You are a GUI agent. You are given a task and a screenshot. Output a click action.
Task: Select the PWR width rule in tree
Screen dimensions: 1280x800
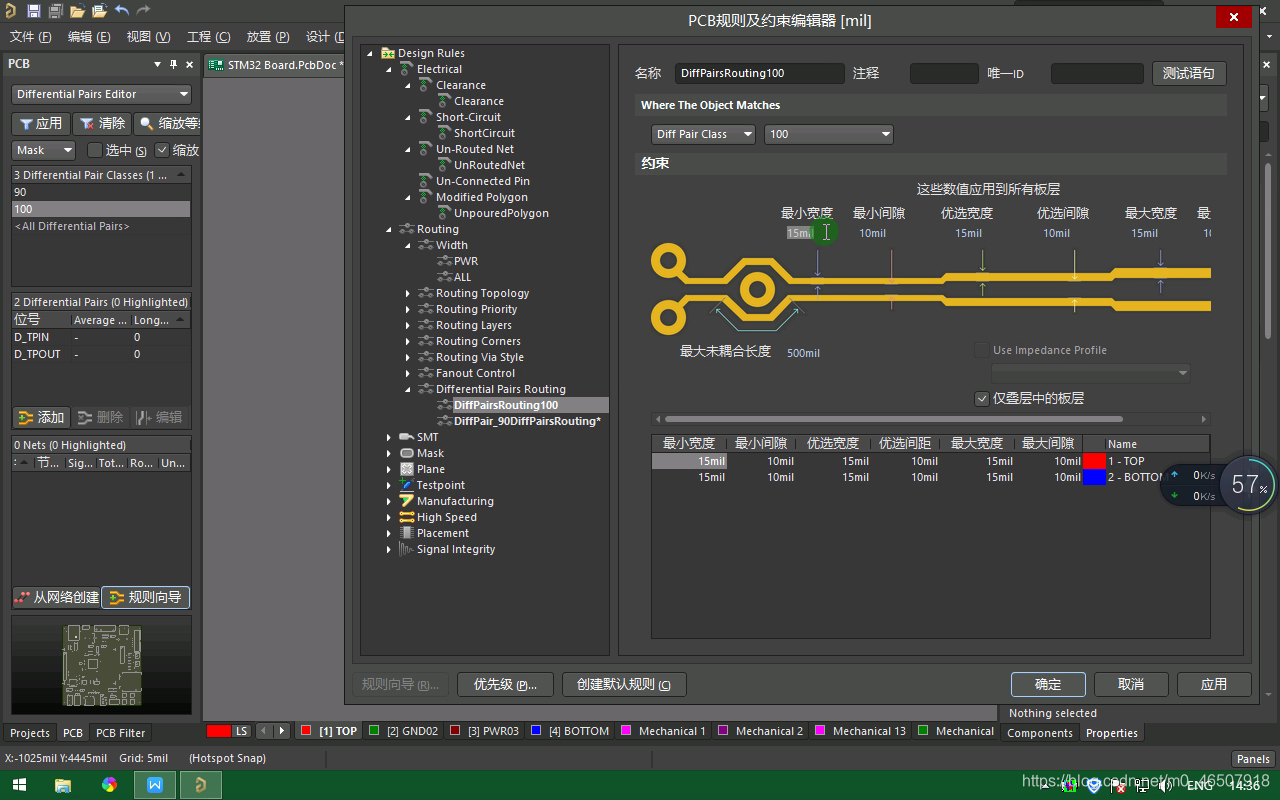[466, 261]
